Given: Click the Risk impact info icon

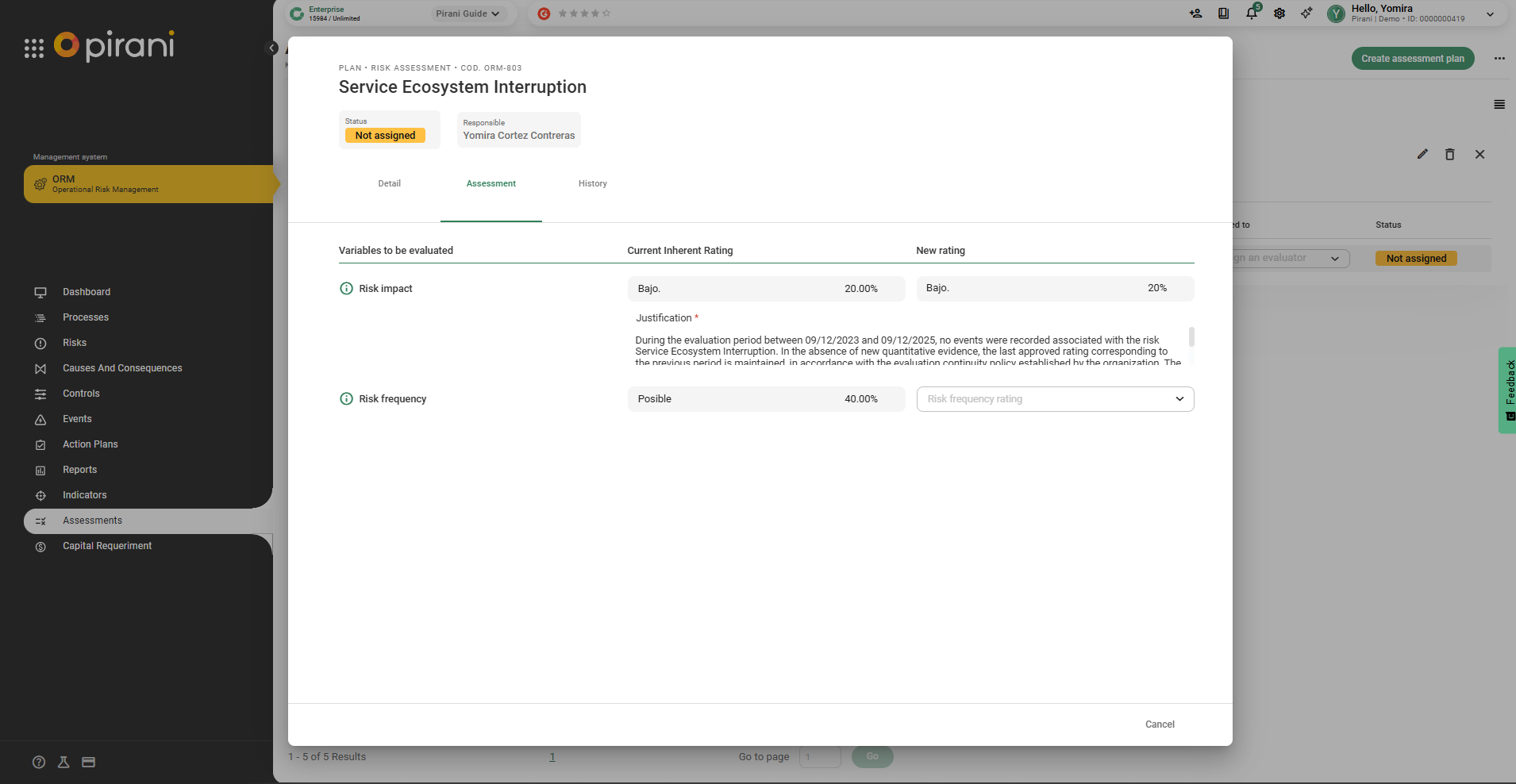Looking at the screenshot, I should click(x=346, y=289).
